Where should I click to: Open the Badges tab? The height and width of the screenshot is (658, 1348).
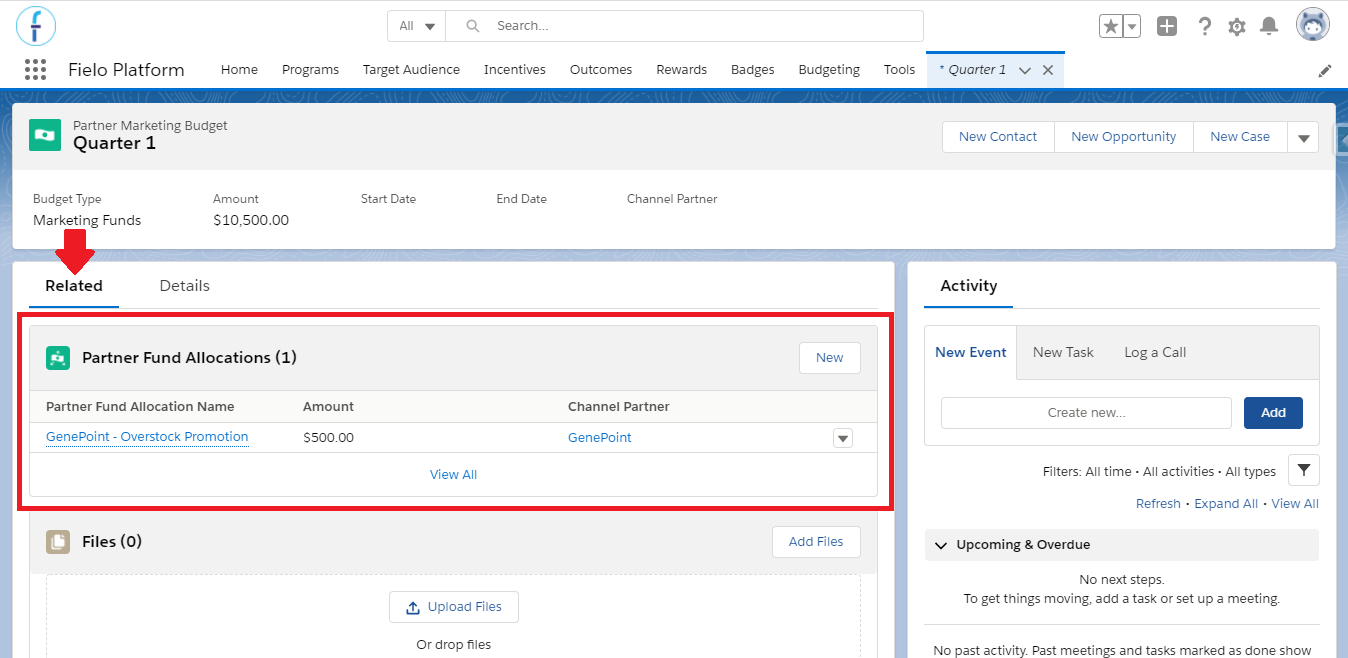[753, 69]
